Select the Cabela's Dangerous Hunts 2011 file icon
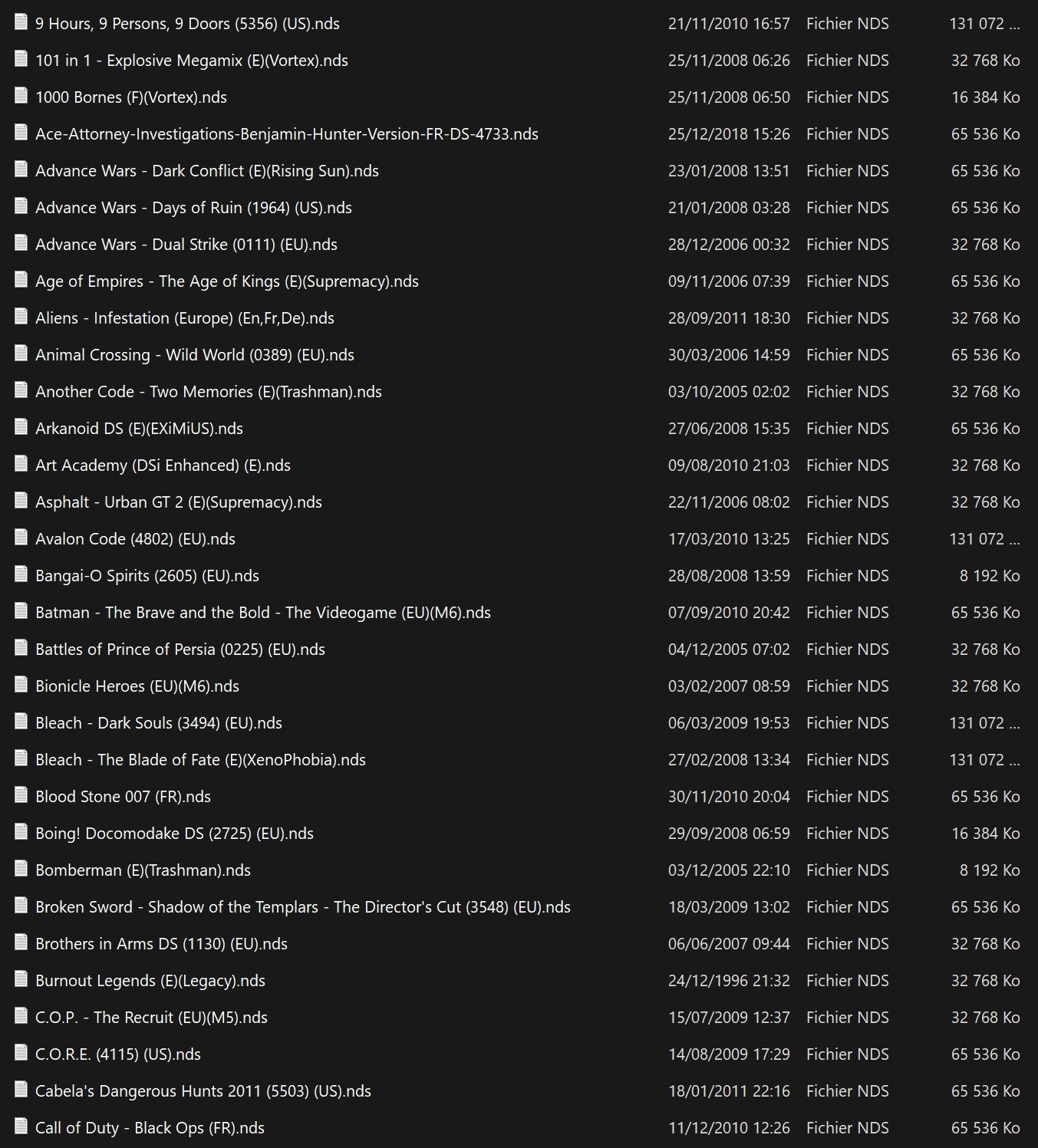Viewport: 1038px width, 1148px height. coord(21,1090)
